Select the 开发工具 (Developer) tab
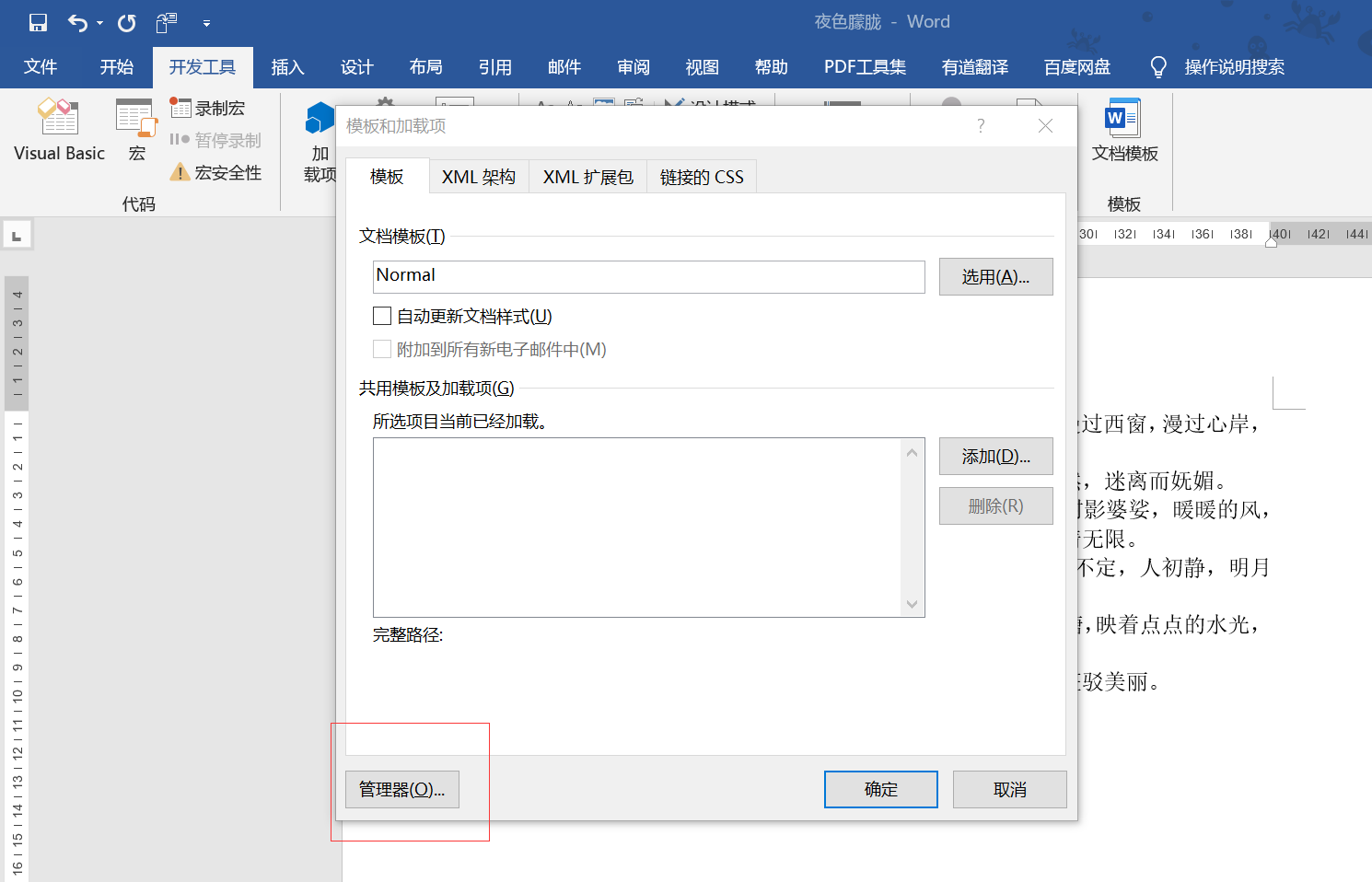The image size is (1372, 882). coord(203,67)
